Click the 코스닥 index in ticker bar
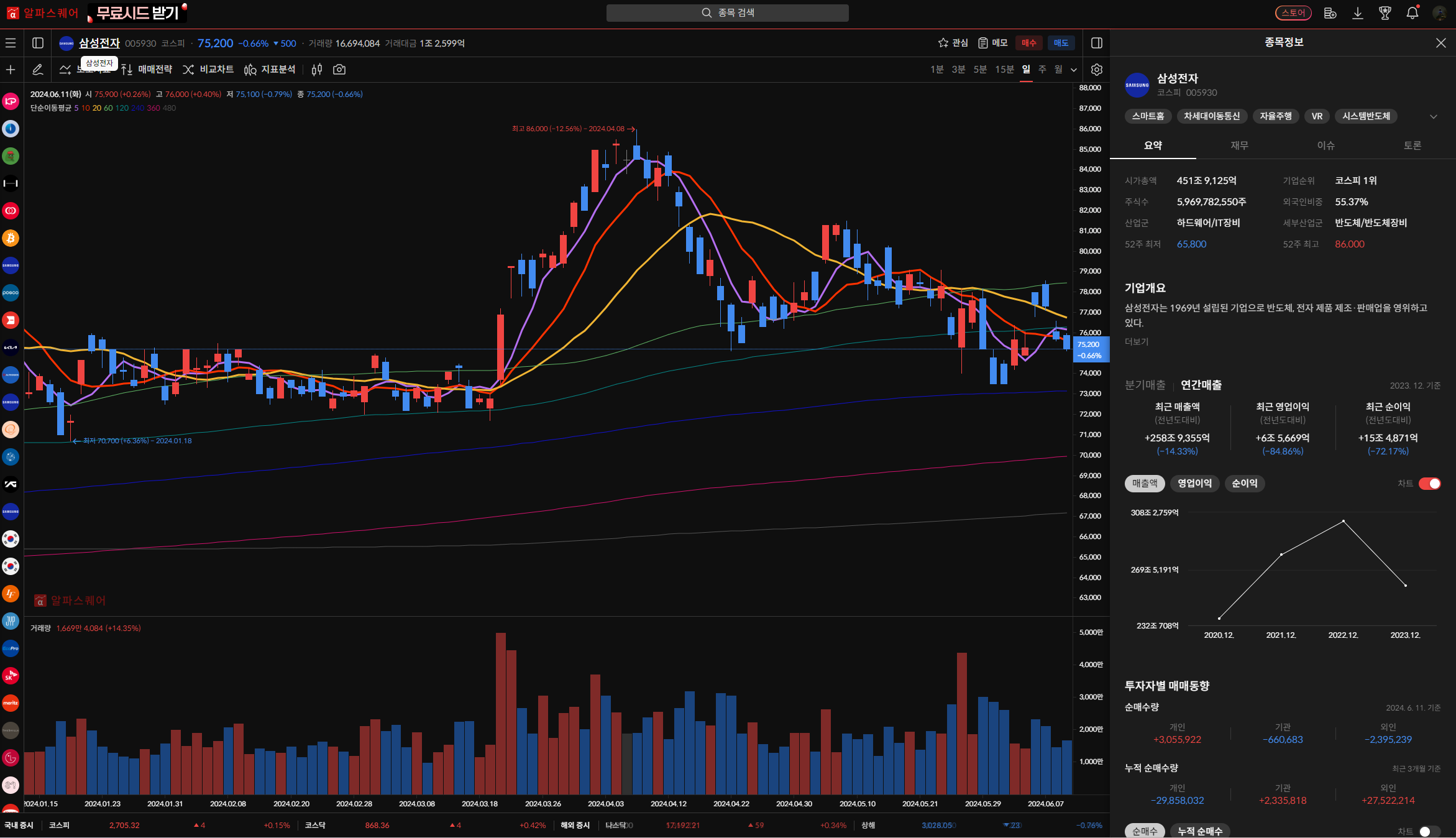Image resolution: width=1456 pixels, height=838 pixels. (316, 826)
